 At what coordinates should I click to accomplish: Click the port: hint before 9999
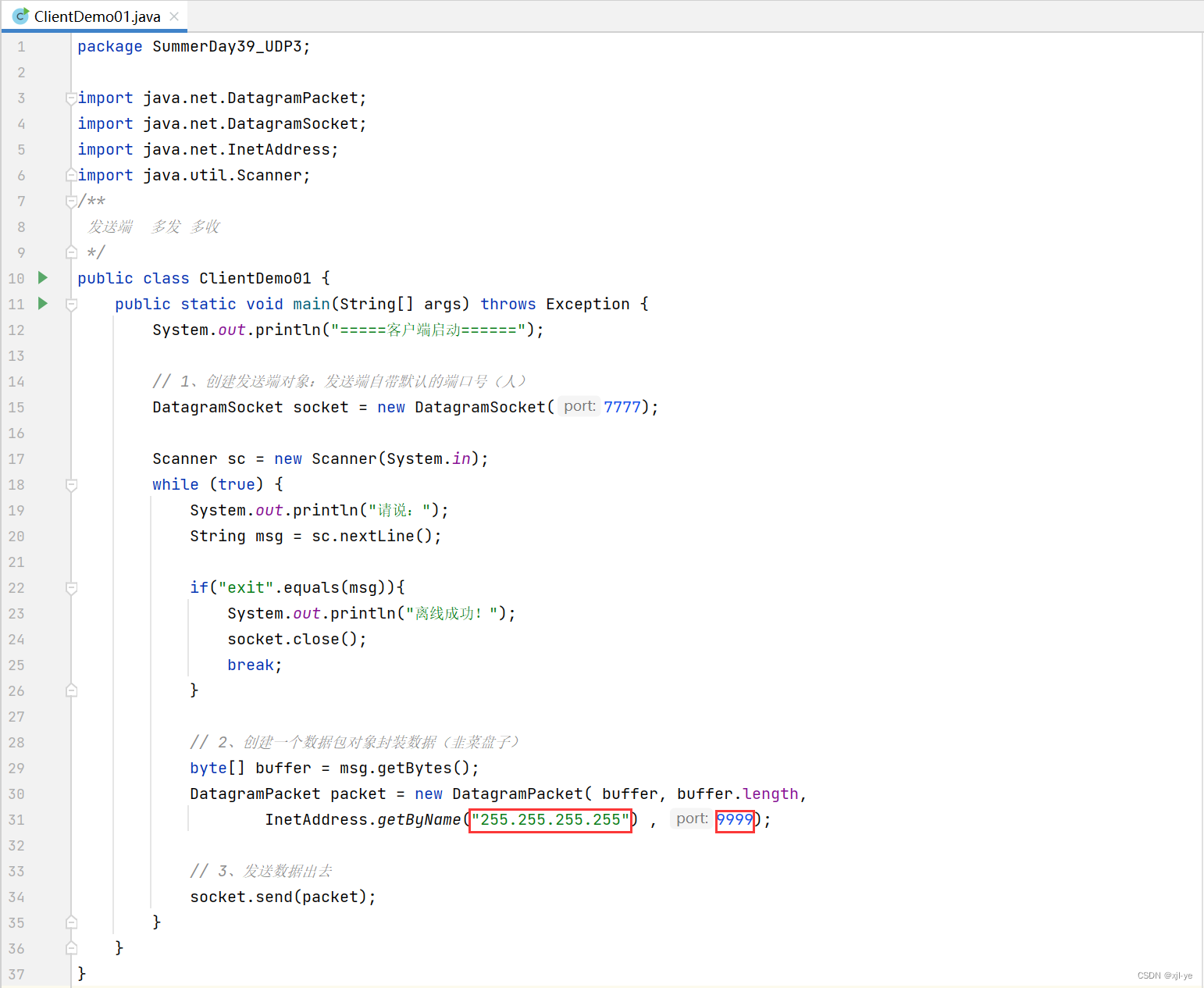pyautogui.click(x=692, y=819)
